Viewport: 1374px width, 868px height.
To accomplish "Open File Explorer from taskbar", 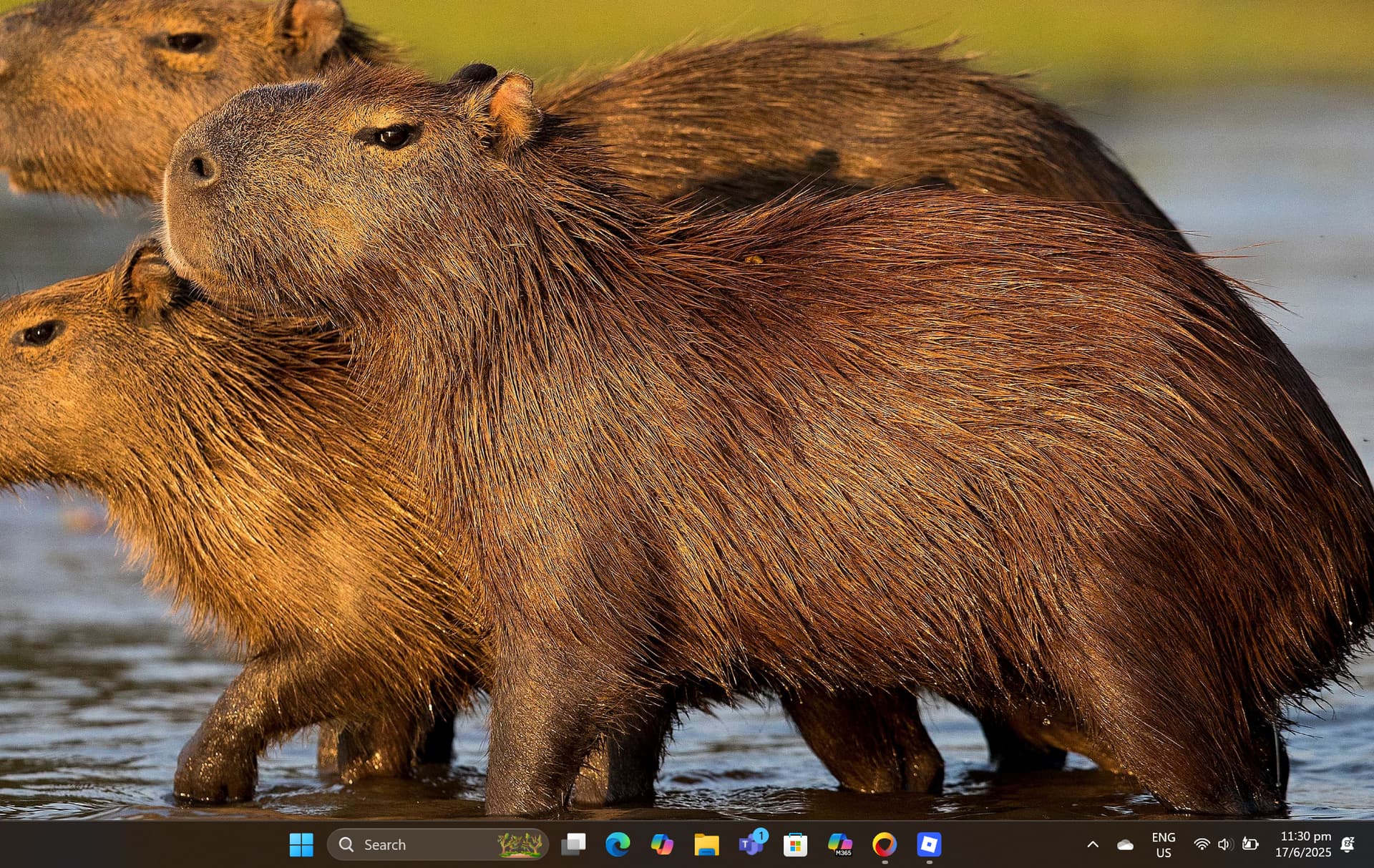I will (706, 844).
